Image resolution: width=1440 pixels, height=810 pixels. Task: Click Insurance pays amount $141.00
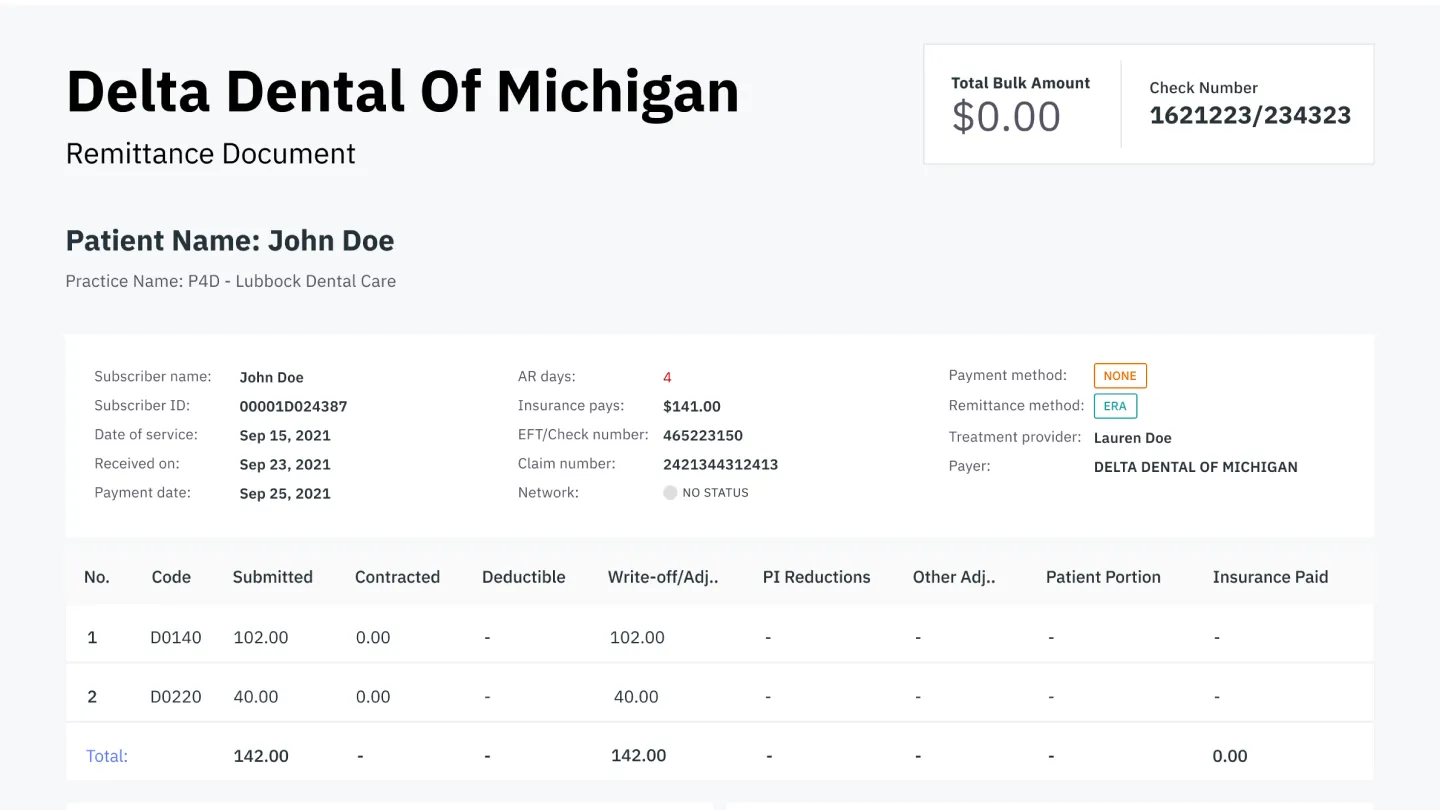pos(692,406)
